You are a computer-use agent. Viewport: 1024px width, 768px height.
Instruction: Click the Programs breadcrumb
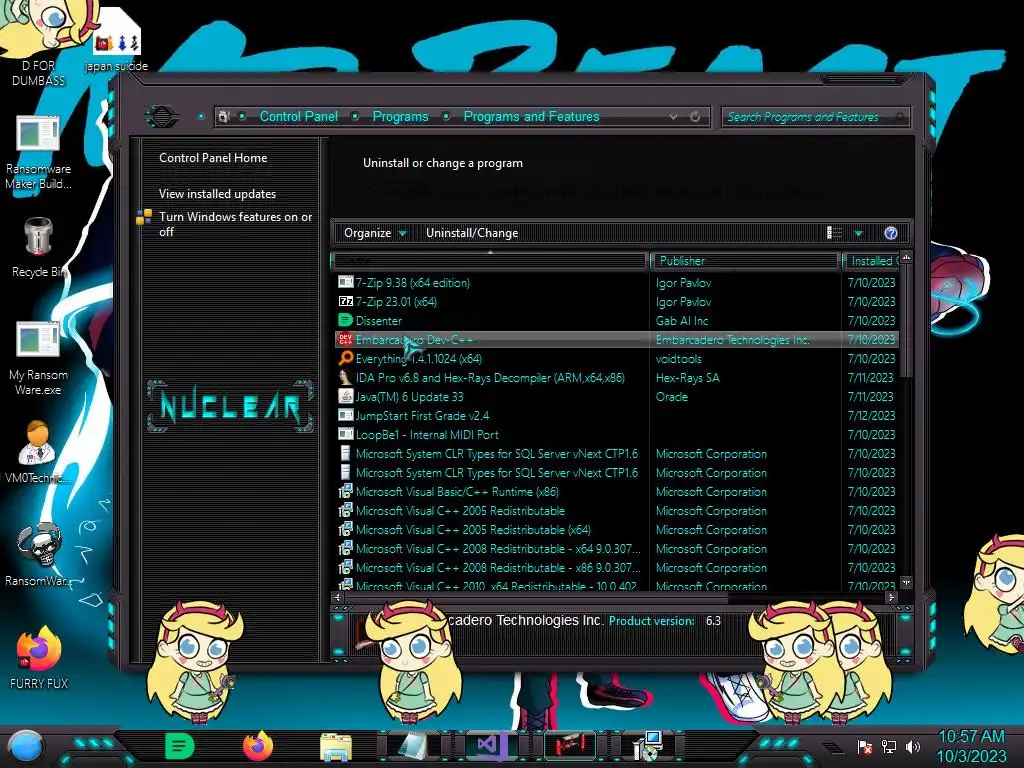pos(400,117)
